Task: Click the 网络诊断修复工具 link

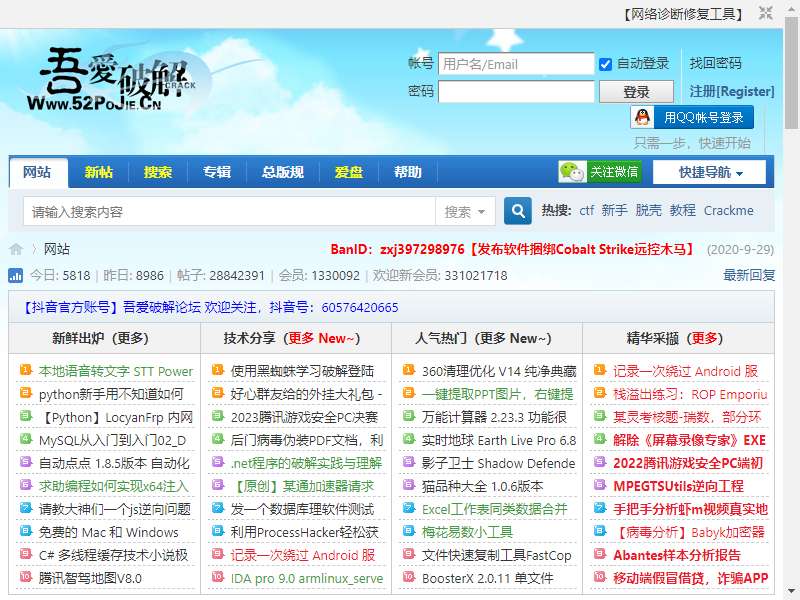Action: [x=683, y=14]
